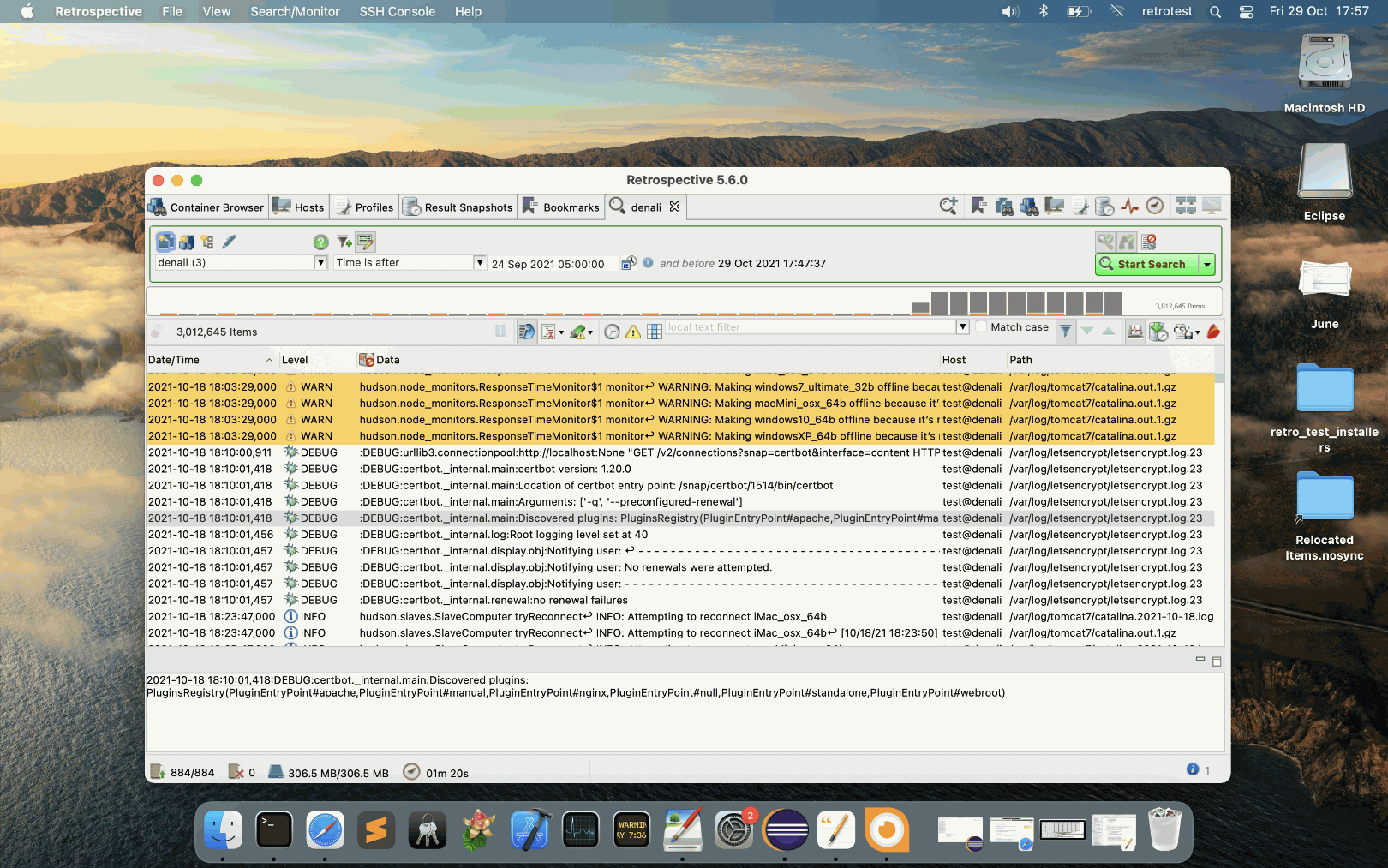Click the clock icon in the results toolbar
This screenshot has width=1388, height=868.
click(612, 332)
